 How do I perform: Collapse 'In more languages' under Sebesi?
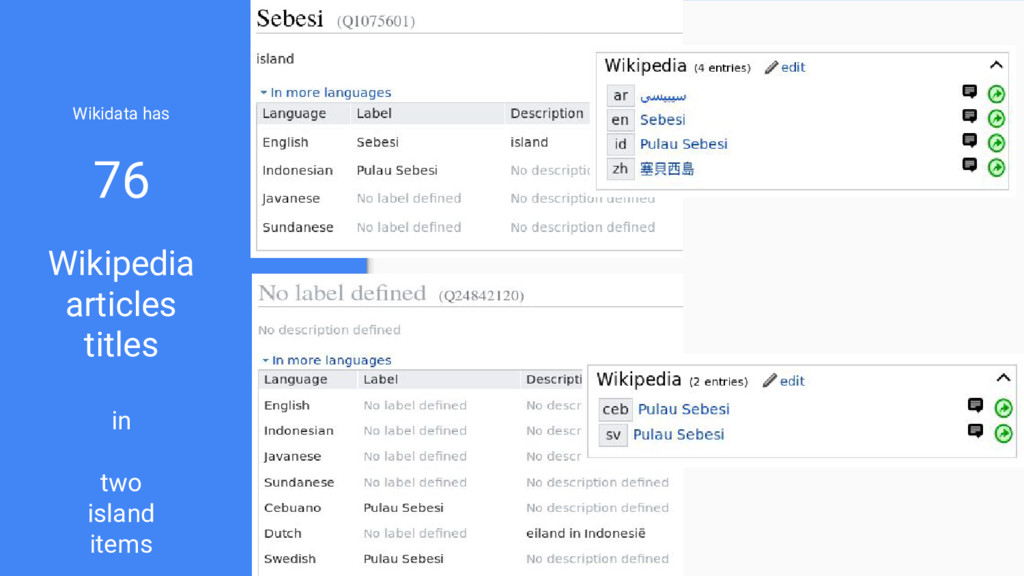click(x=325, y=93)
